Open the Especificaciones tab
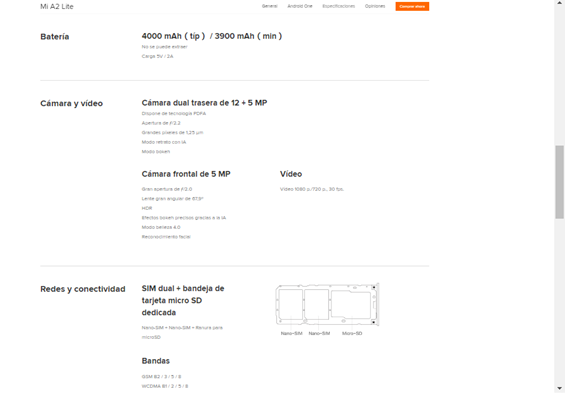 338,6
